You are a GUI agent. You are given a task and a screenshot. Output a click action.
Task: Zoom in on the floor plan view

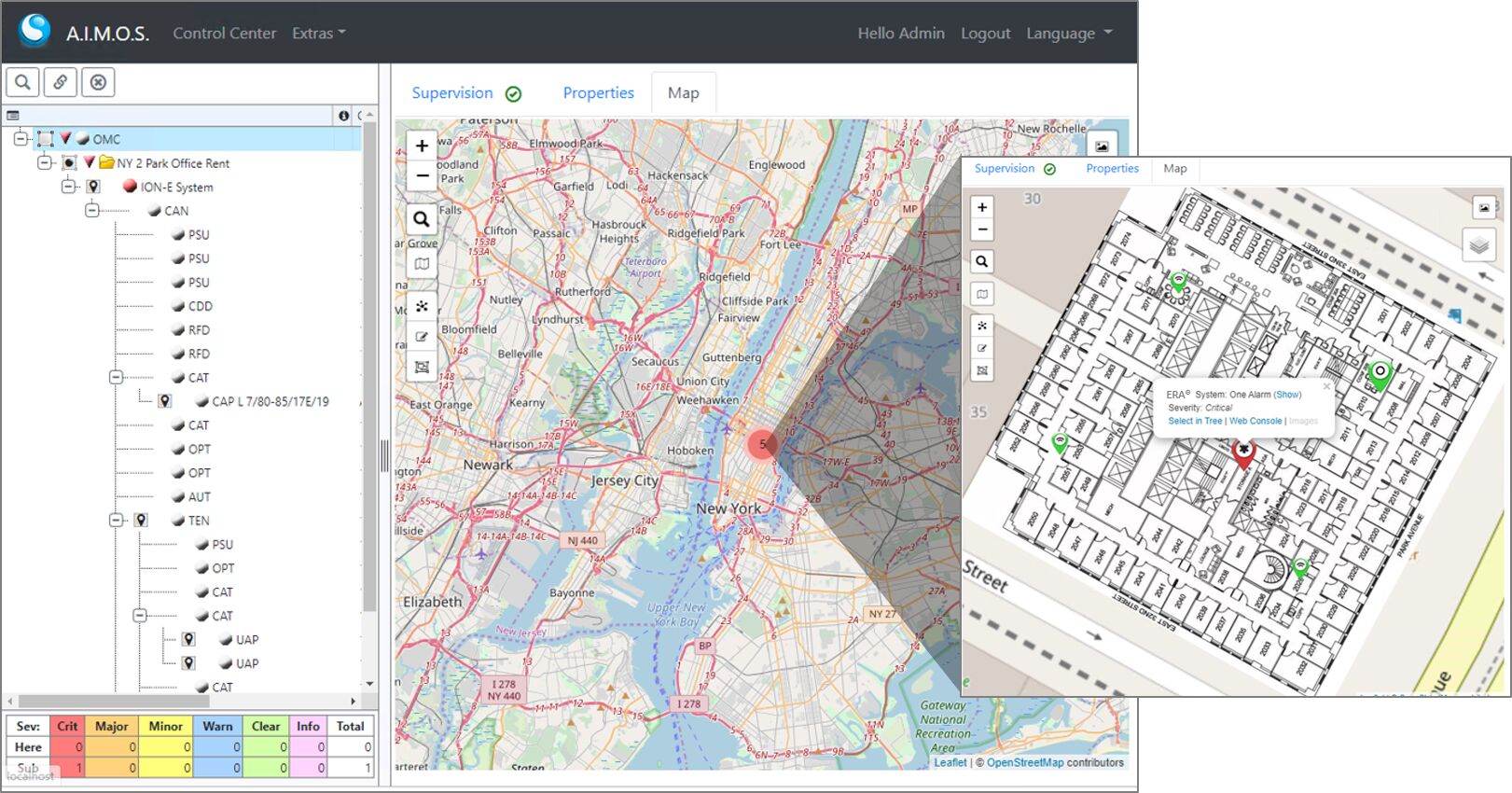[982, 207]
